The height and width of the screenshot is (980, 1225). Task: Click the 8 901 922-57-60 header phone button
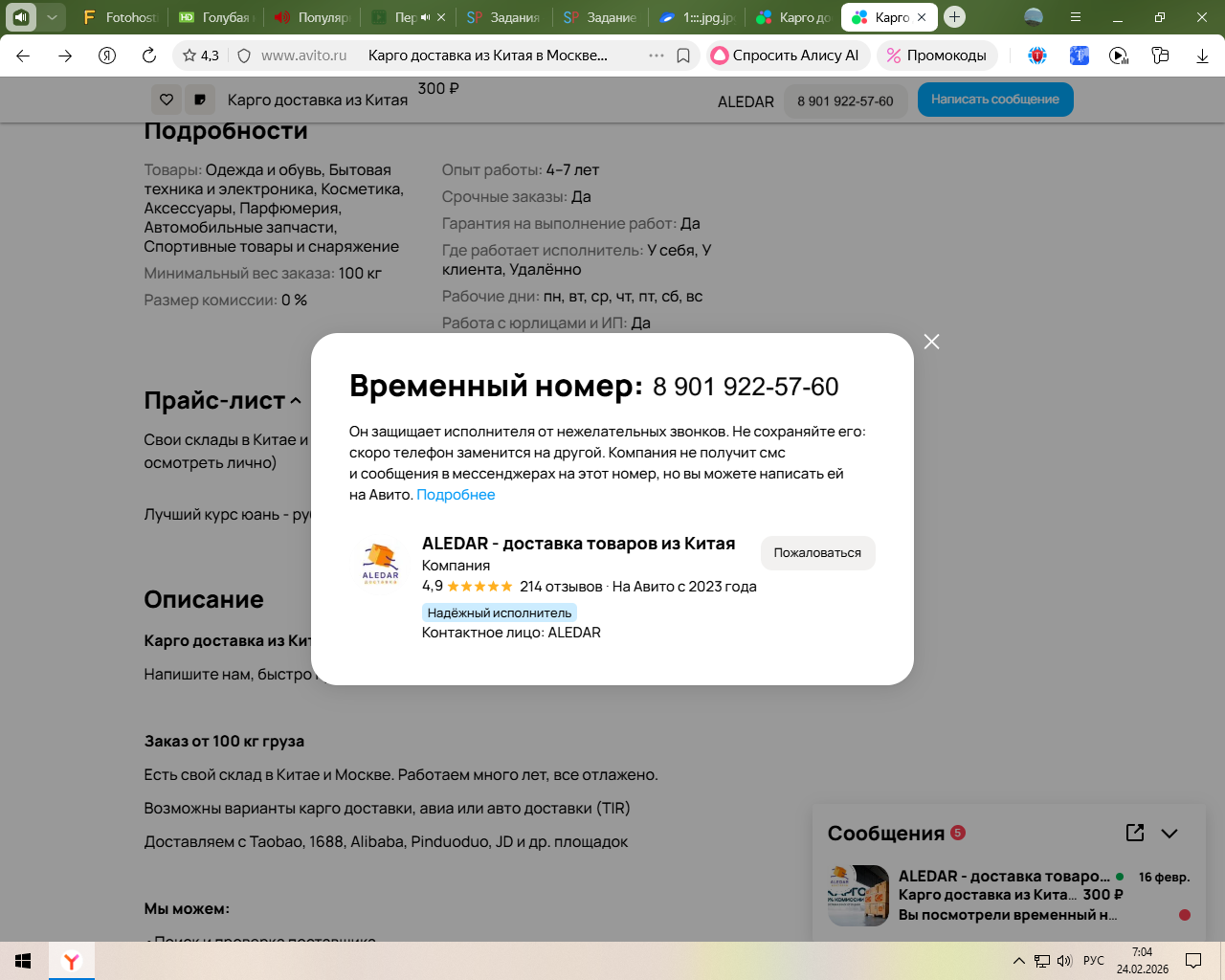pyautogui.click(x=845, y=100)
